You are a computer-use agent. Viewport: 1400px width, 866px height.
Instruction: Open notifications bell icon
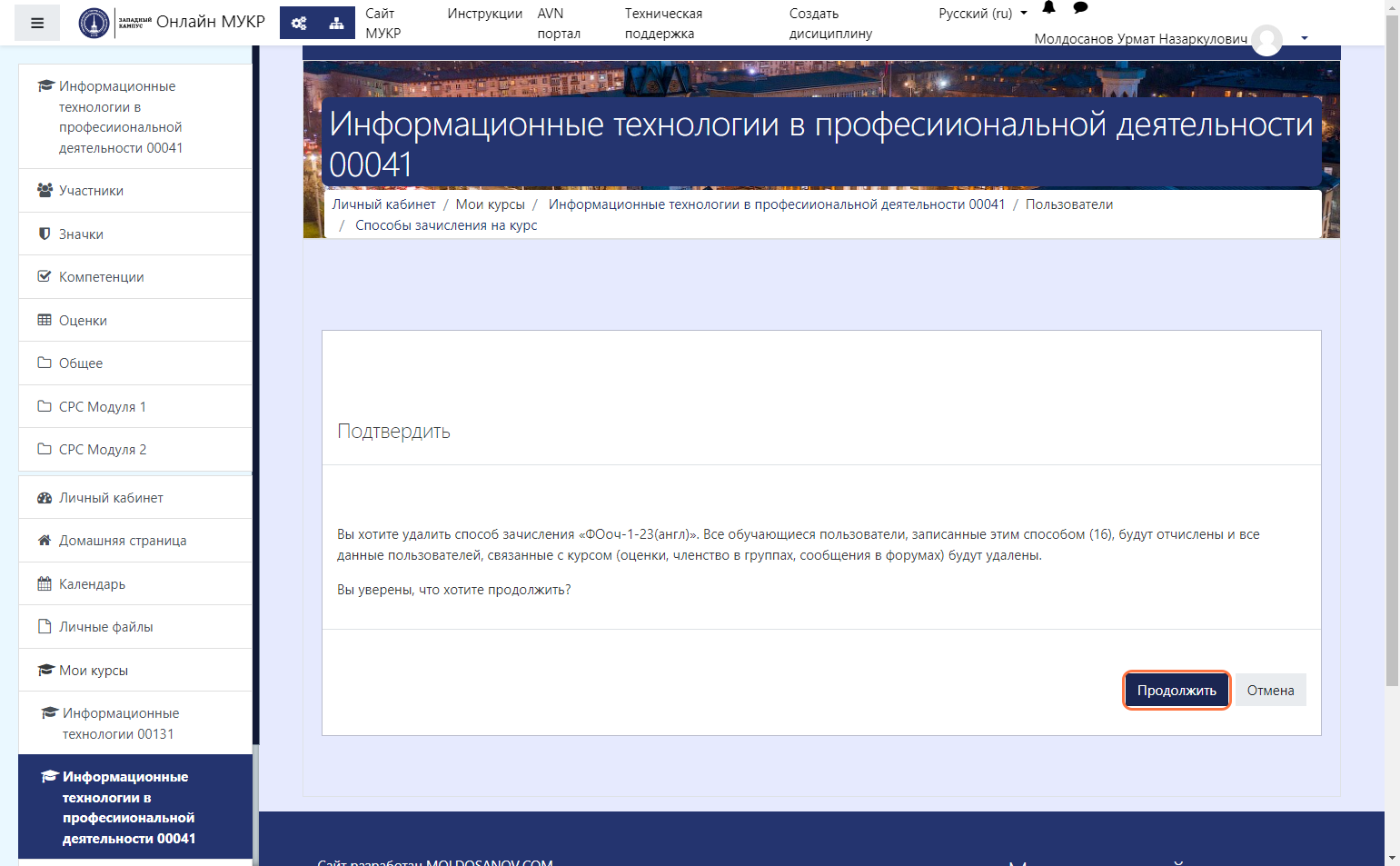tap(1048, 8)
